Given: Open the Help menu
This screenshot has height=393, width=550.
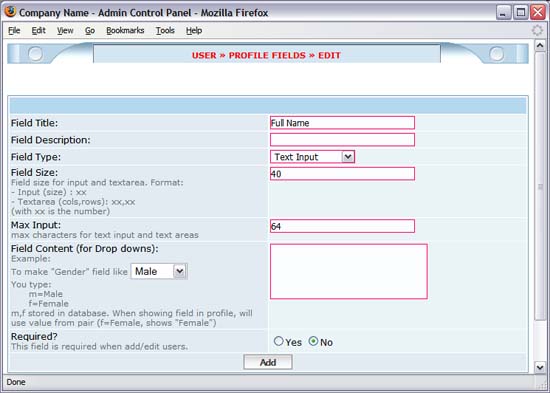Looking at the screenshot, I should [x=194, y=31].
